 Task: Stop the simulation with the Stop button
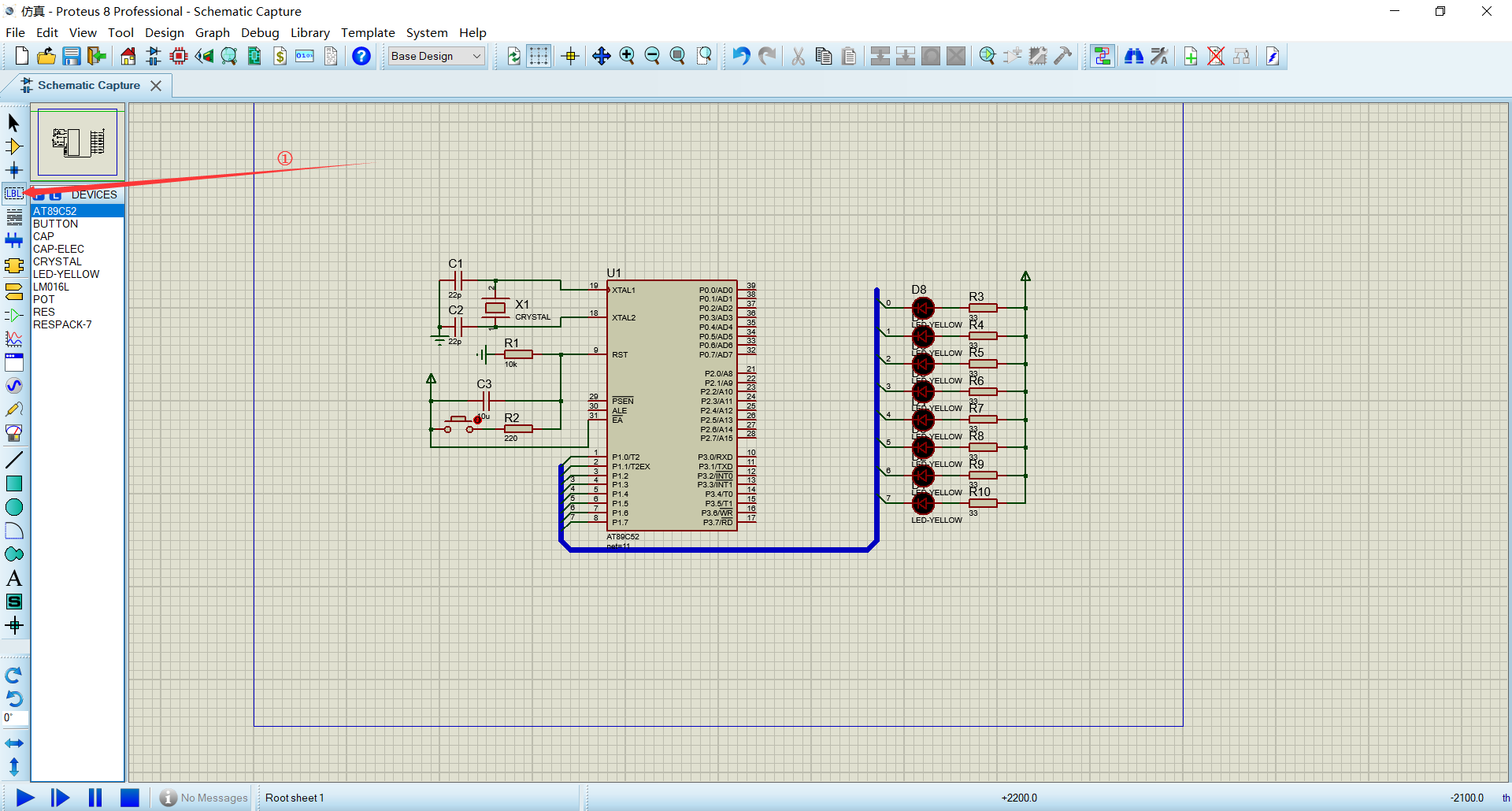[130, 798]
